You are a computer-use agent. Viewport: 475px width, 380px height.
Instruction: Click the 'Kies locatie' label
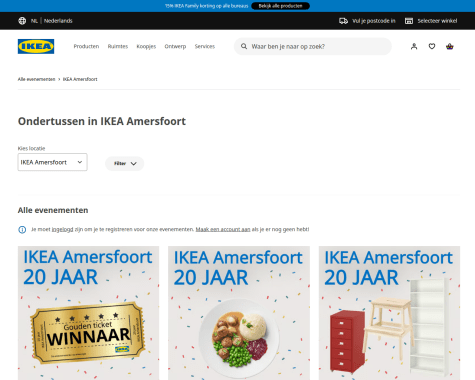(x=31, y=148)
